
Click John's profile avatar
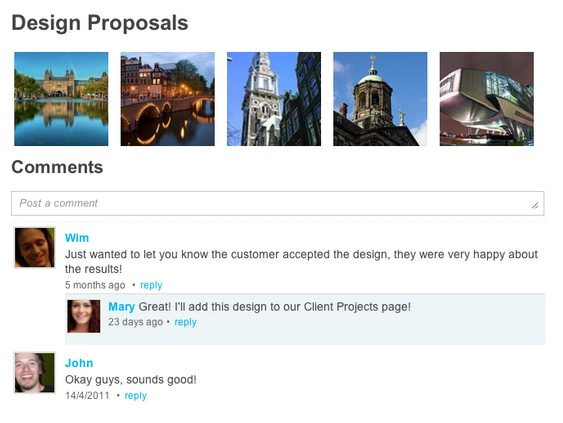tap(34, 372)
